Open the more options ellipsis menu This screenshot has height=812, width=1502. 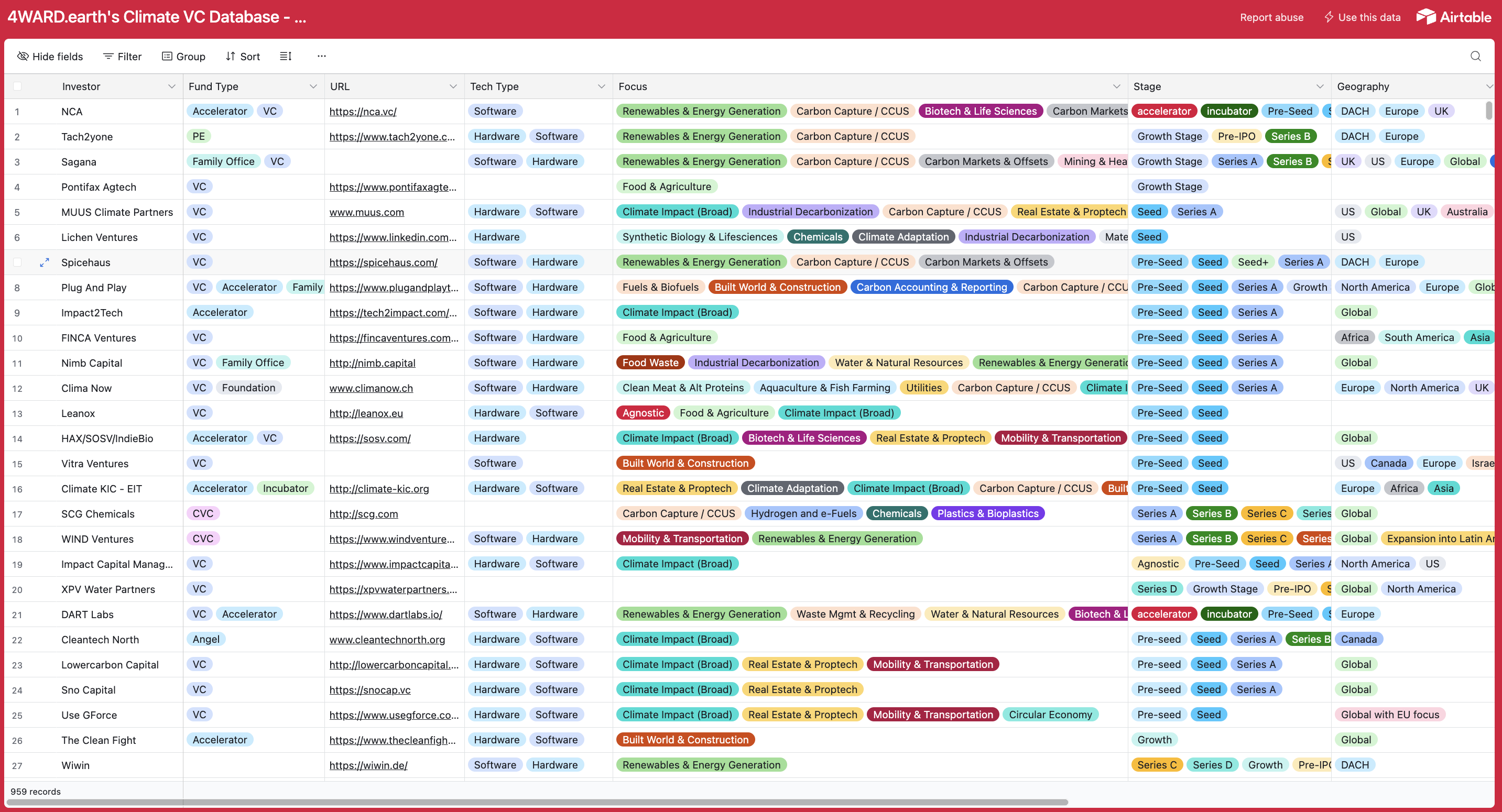[321, 56]
